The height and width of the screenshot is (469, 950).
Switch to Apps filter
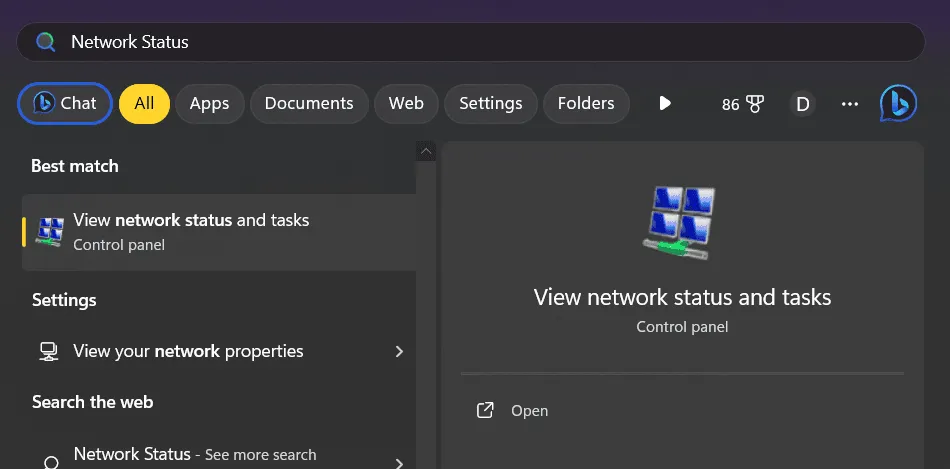click(210, 104)
